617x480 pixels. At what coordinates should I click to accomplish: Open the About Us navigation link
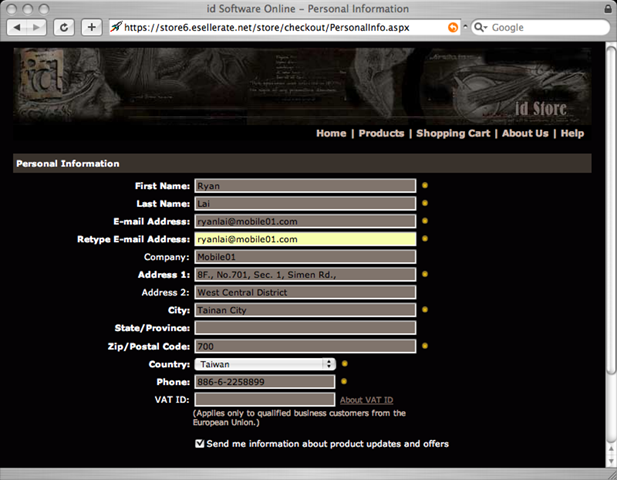tap(525, 133)
